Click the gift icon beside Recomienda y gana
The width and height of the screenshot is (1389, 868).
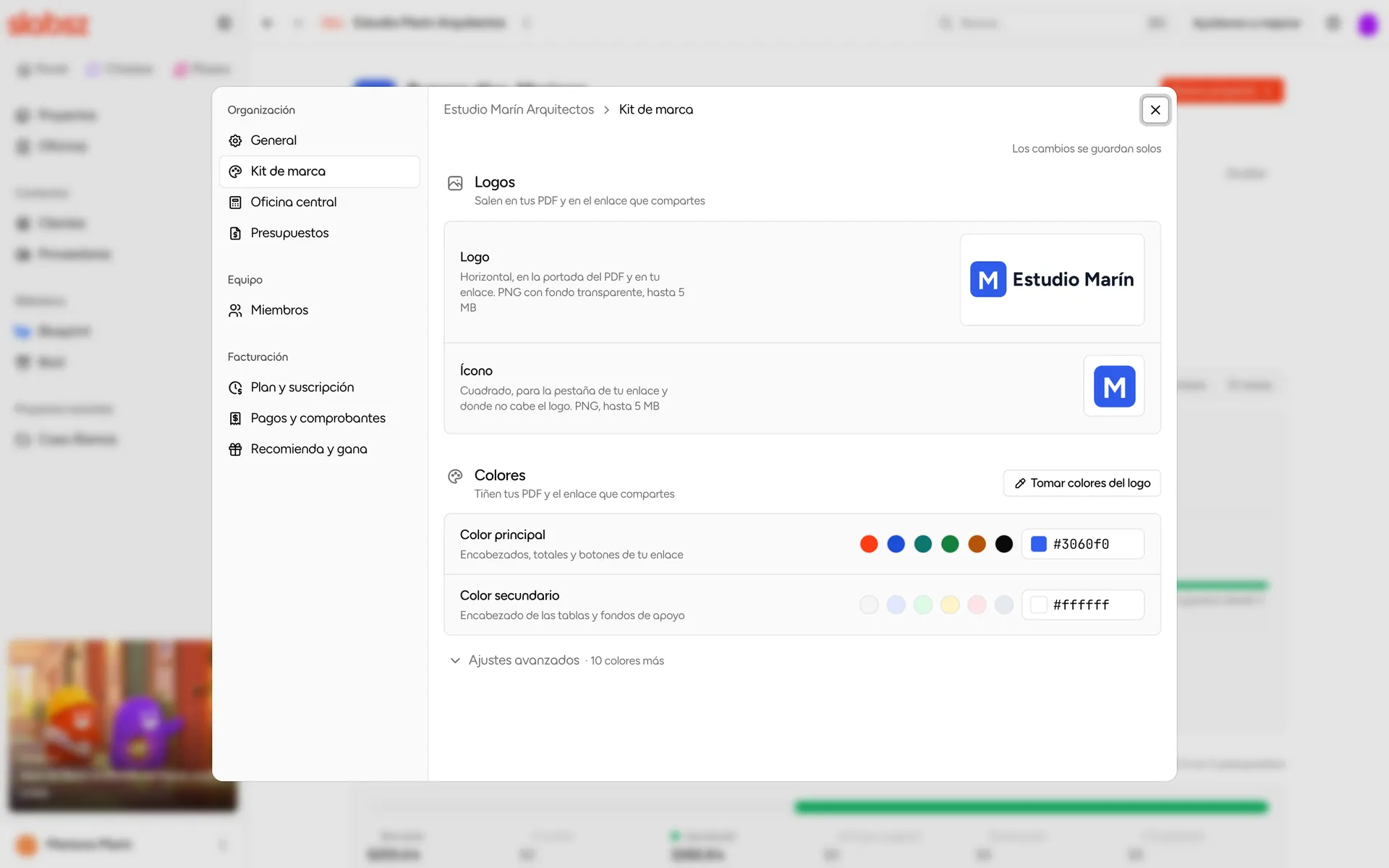pyautogui.click(x=235, y=449)
